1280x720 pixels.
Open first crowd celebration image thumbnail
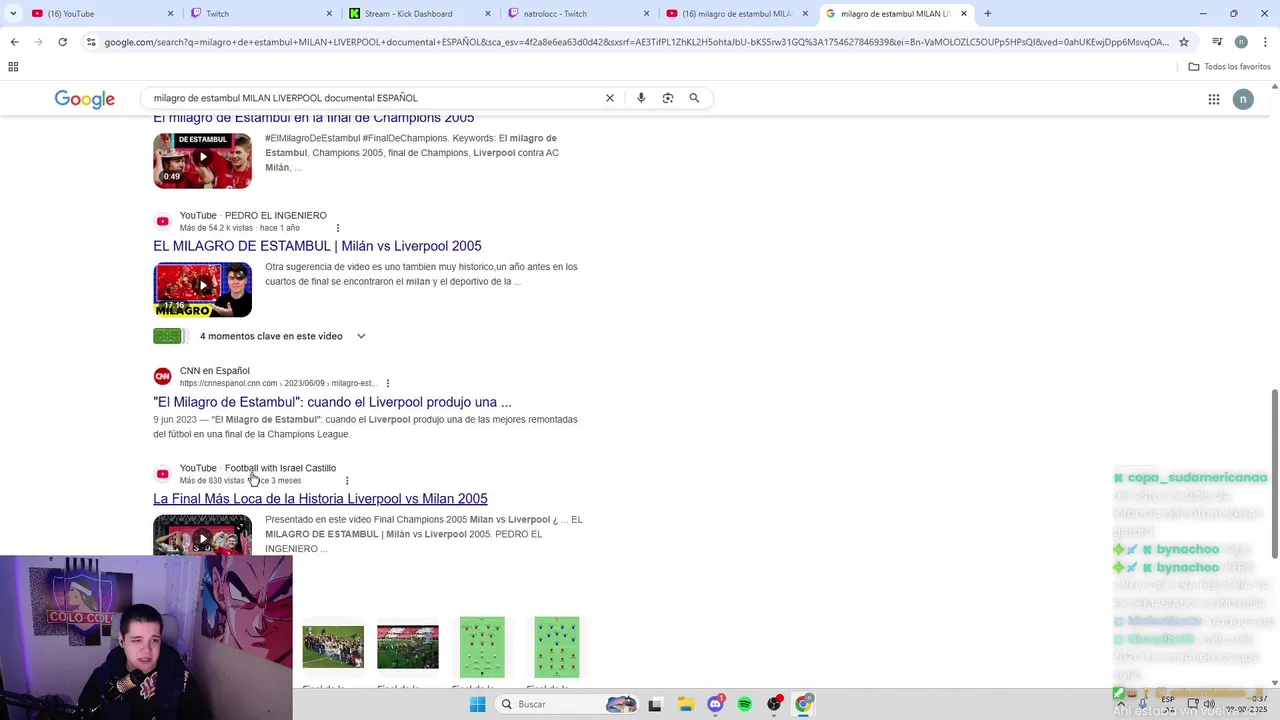click(333, 647)
